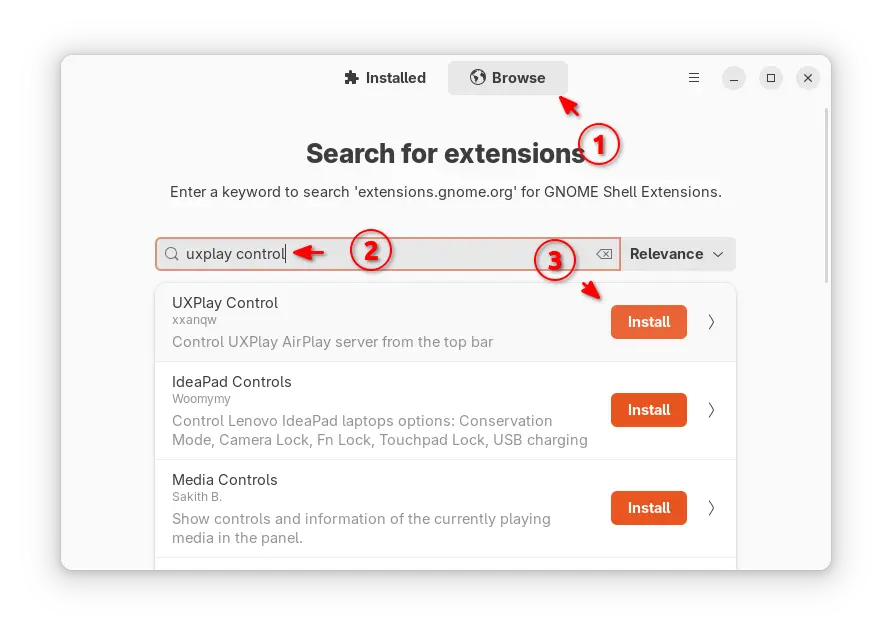Click the puzzle piece Installed icon

[x=352, y=77]
